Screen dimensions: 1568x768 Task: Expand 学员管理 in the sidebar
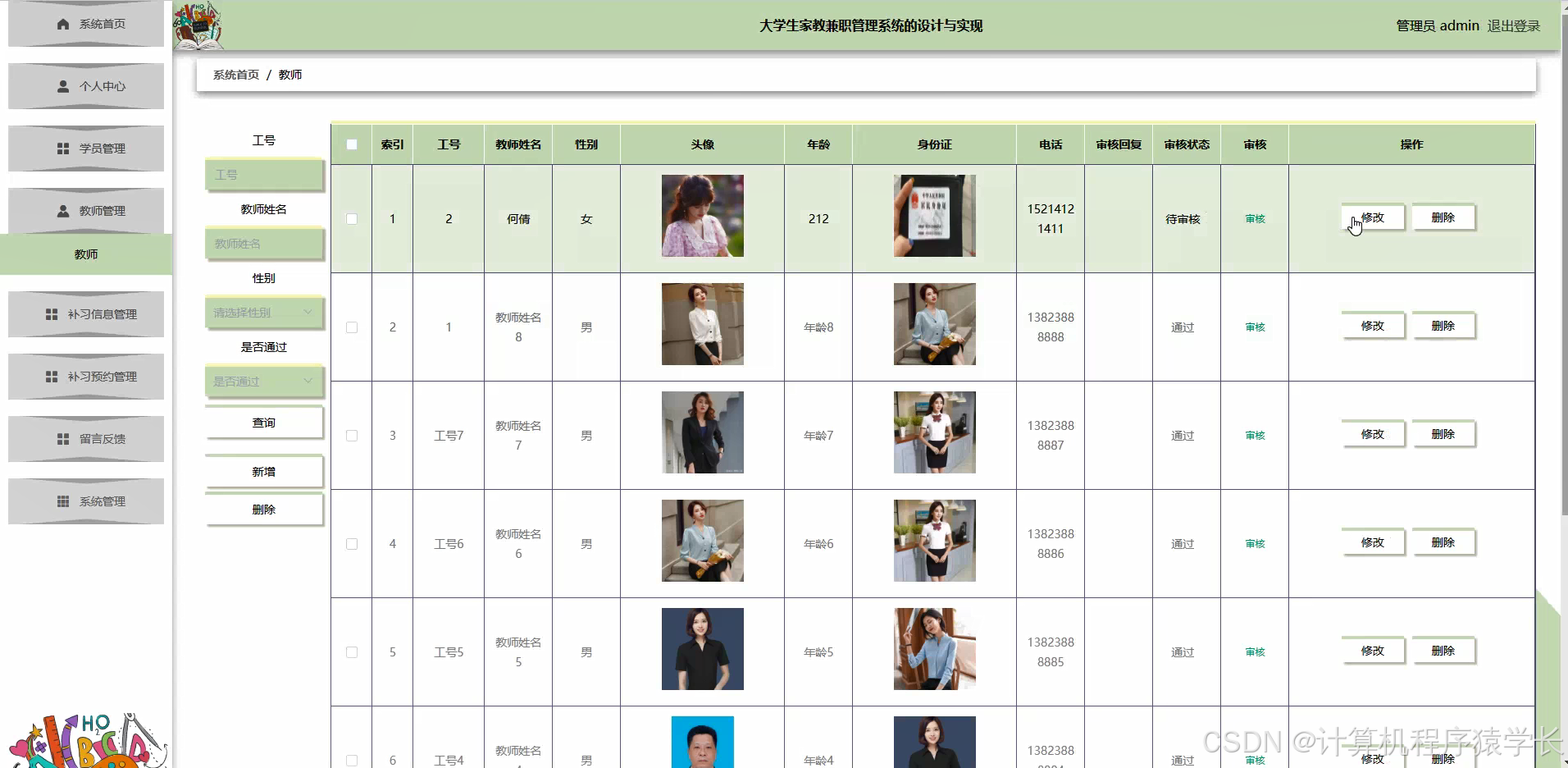pyautogui.click(x=86, y=149)
